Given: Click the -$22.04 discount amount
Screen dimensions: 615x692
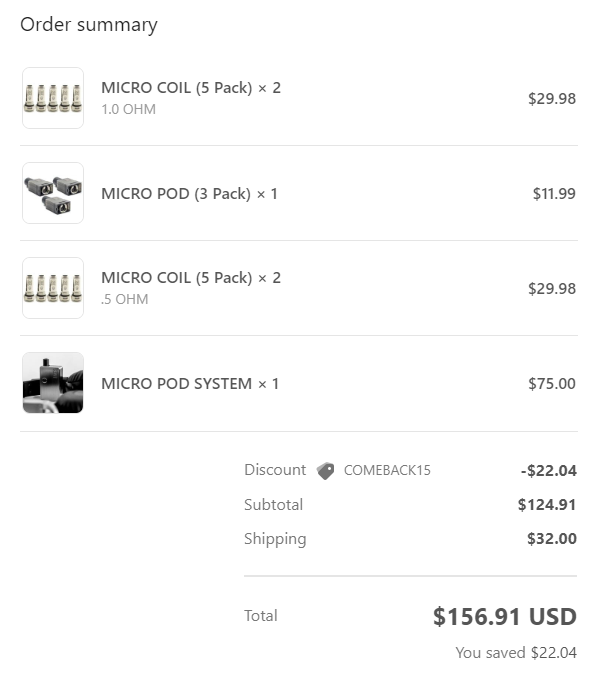Looking at the screenshot, I should pyautogui.click(x=548, y=470).
